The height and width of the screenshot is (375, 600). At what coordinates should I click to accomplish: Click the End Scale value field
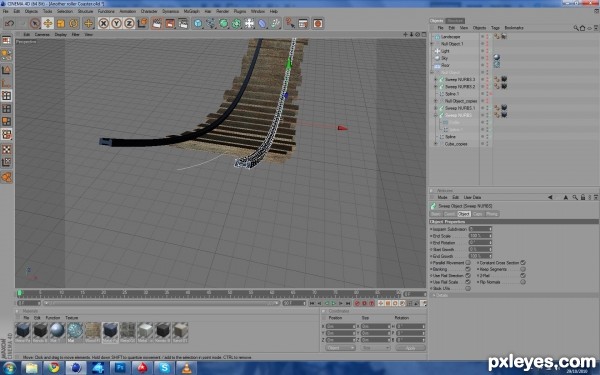click(480, 236)
